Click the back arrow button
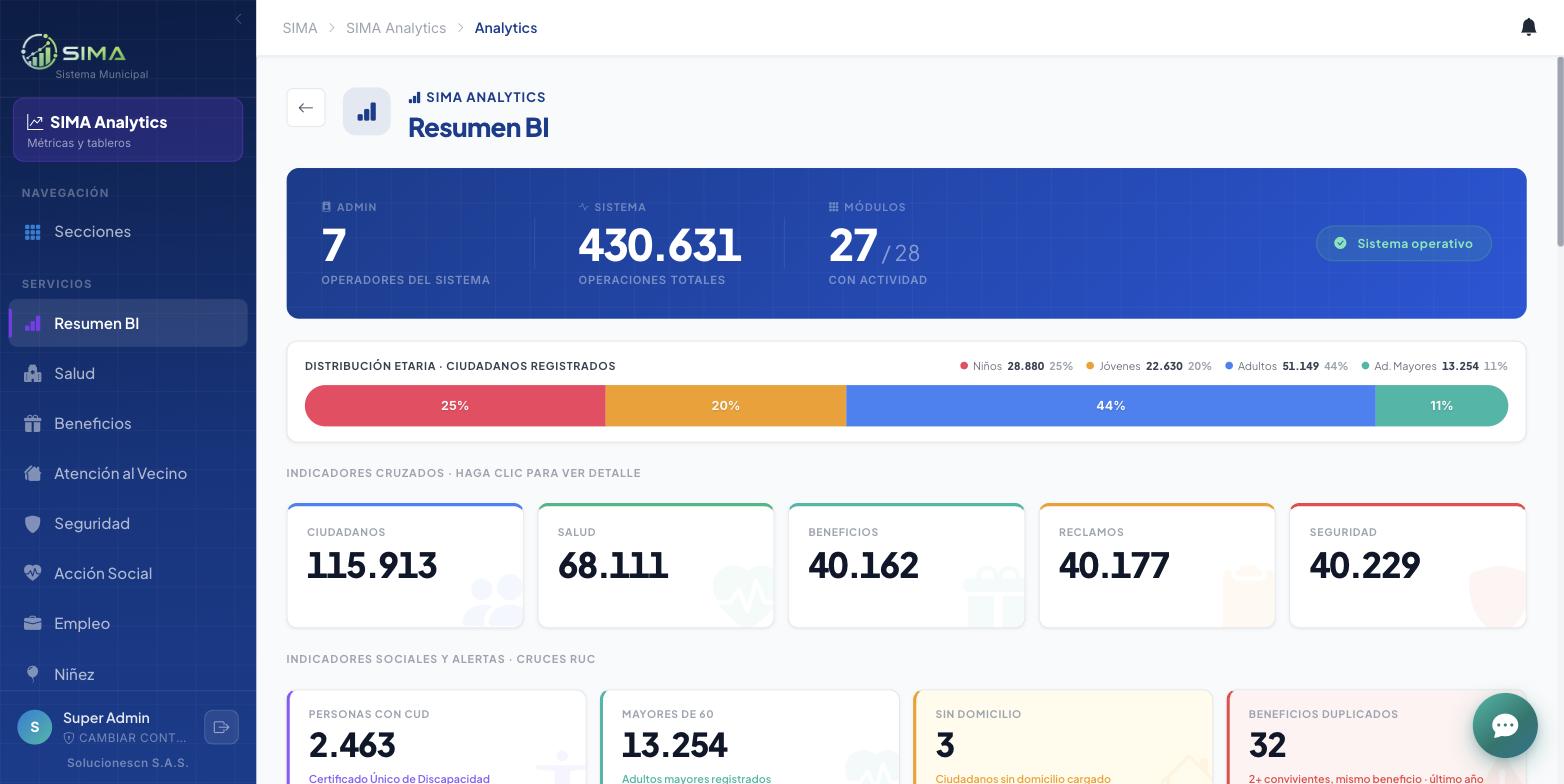Image resolution: width=1564 pixels, height=784 pixels. pos(306,108)
